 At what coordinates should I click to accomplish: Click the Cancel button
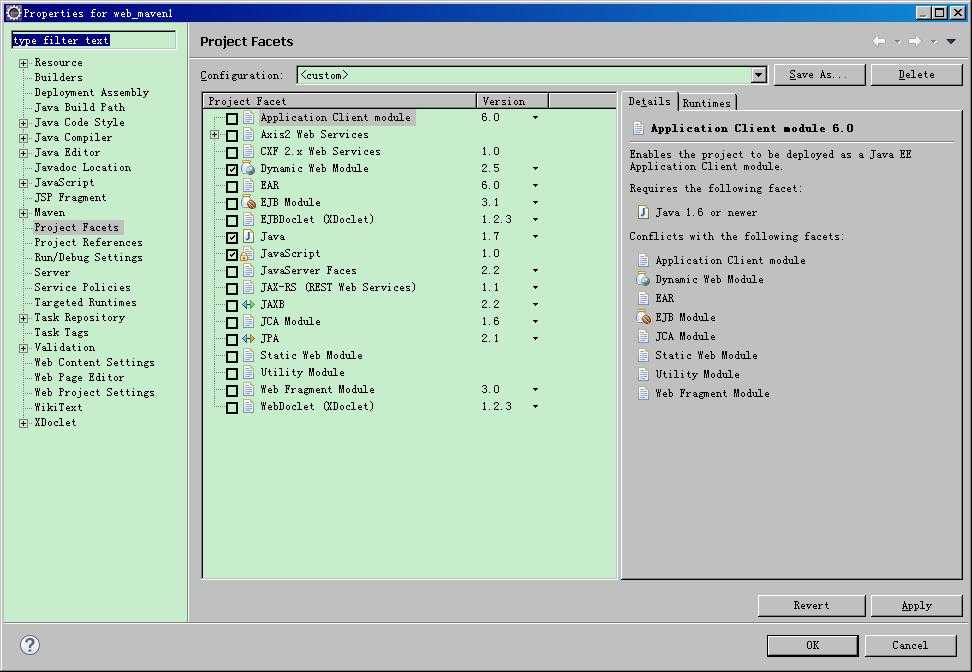pyautogui.click(x=910, y=645)
